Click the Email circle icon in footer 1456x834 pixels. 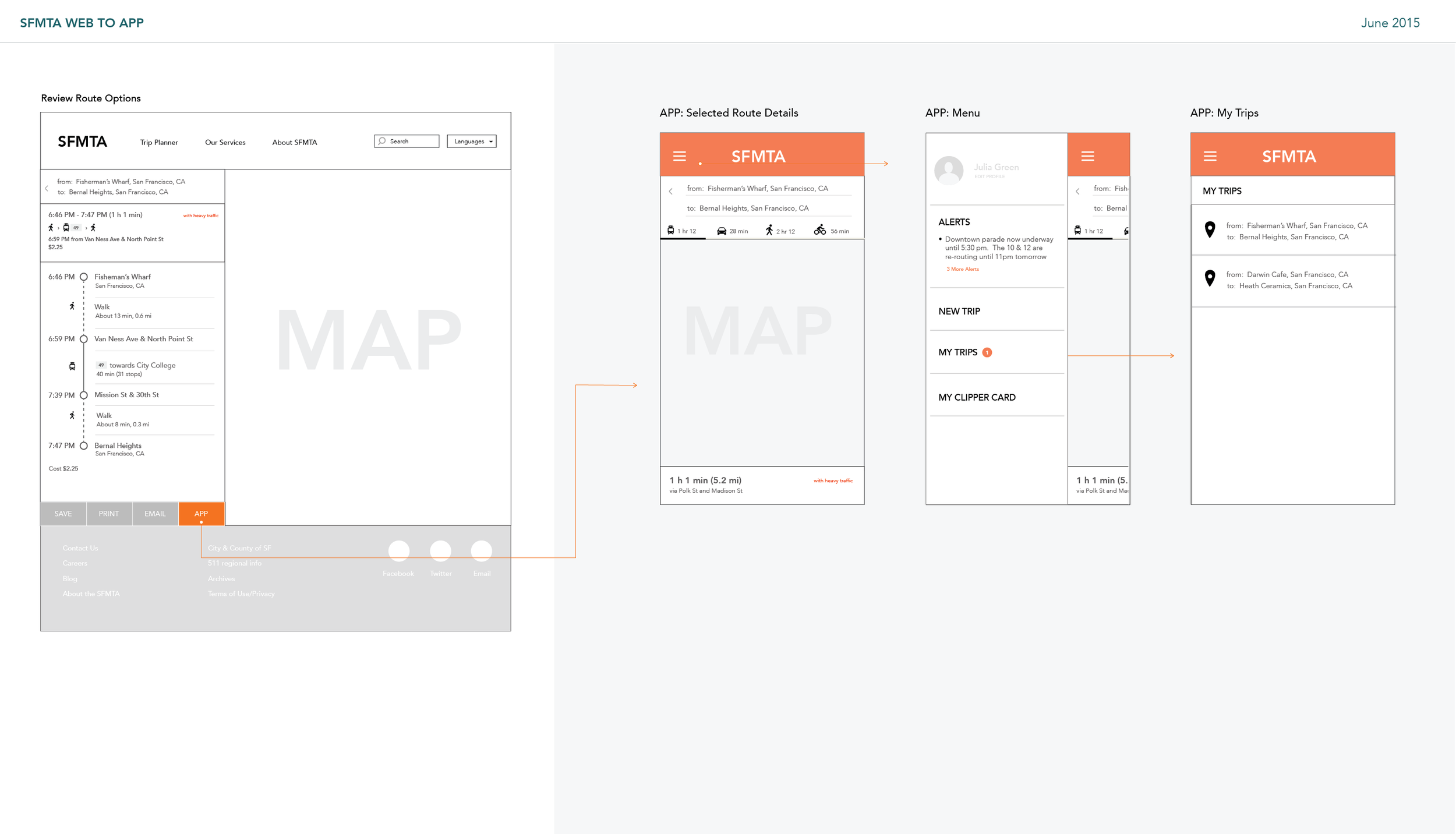click(482, 551)
